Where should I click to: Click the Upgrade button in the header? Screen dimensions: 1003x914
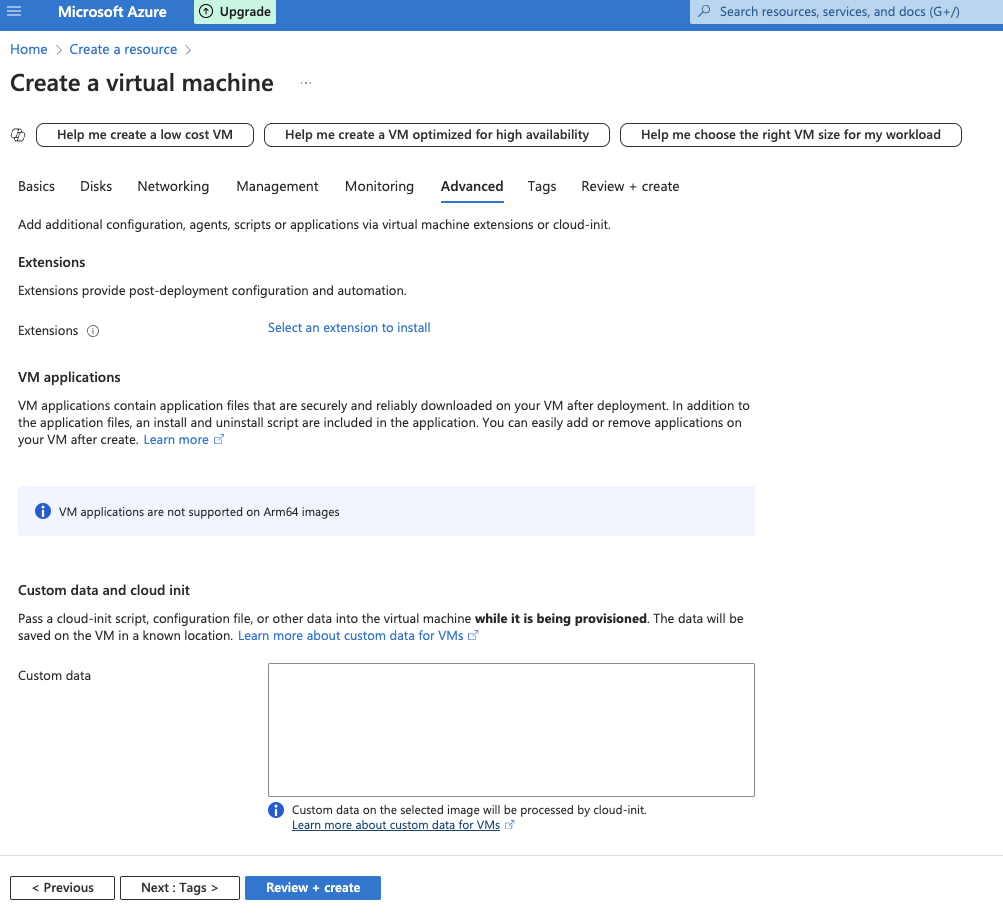(x=235, y=12)
